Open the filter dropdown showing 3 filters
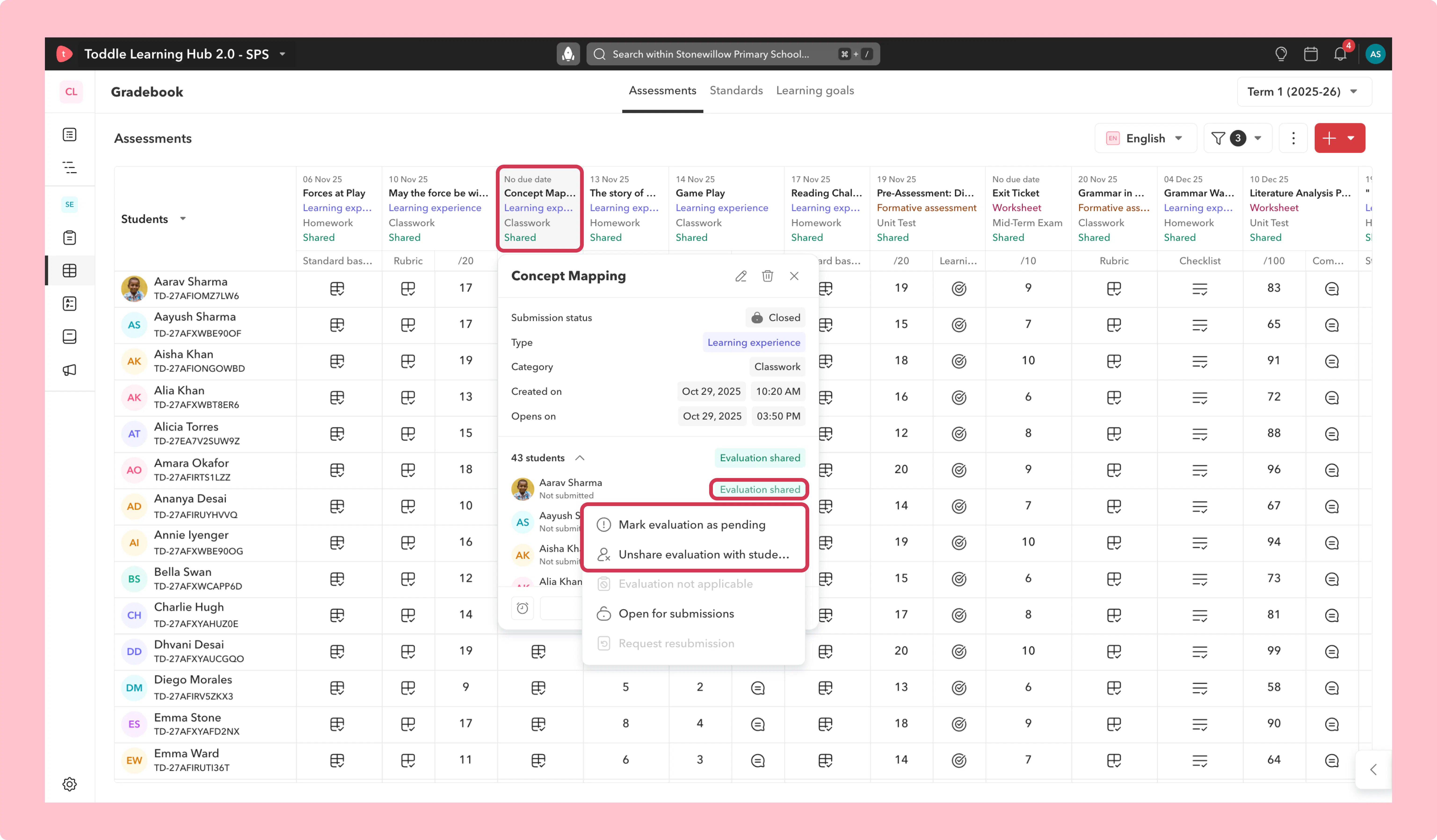 click(x=1237, y=138)
